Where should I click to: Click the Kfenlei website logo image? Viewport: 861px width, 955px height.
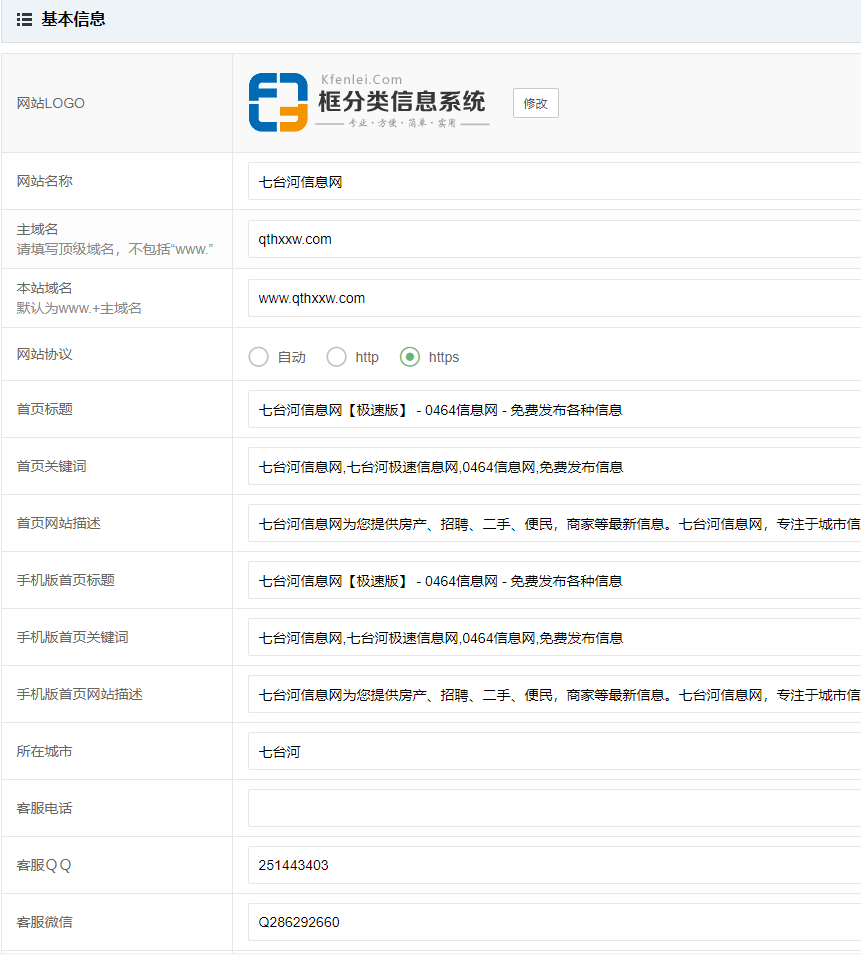[369, 102]
